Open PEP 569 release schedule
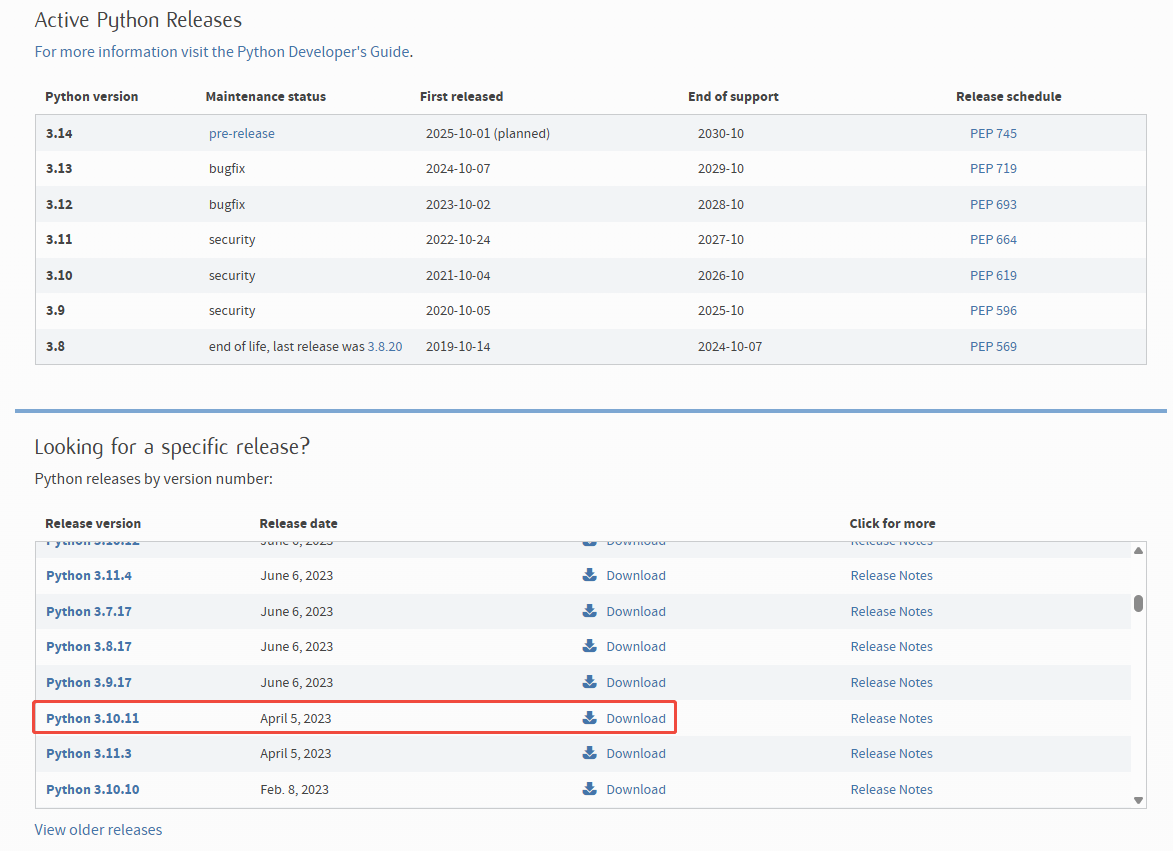Viewport: 1173px width, 851px height. pos(993,346)
